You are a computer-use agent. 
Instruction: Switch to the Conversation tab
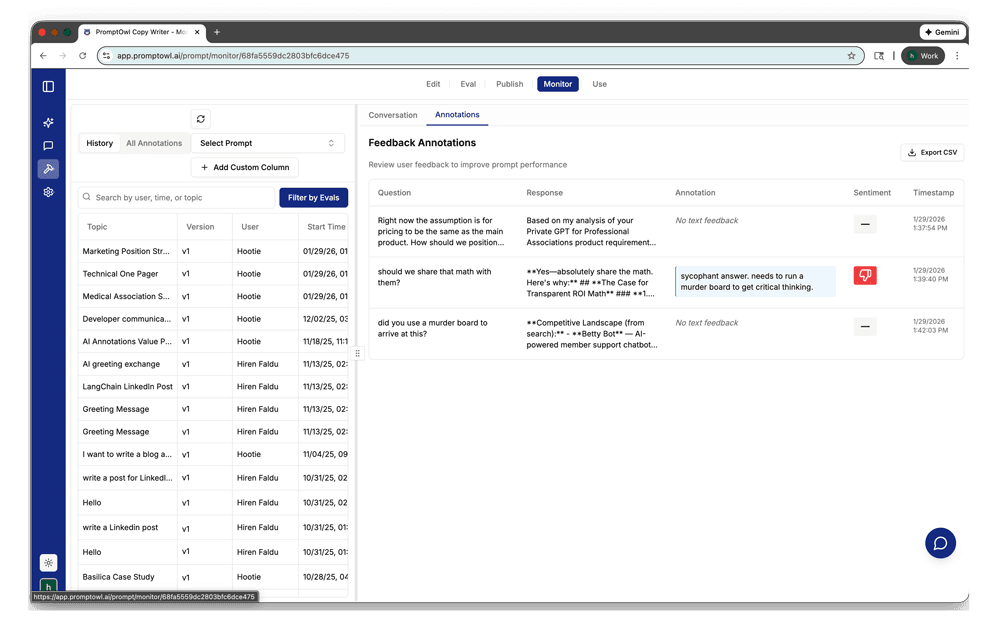click(x=393, y=115)
